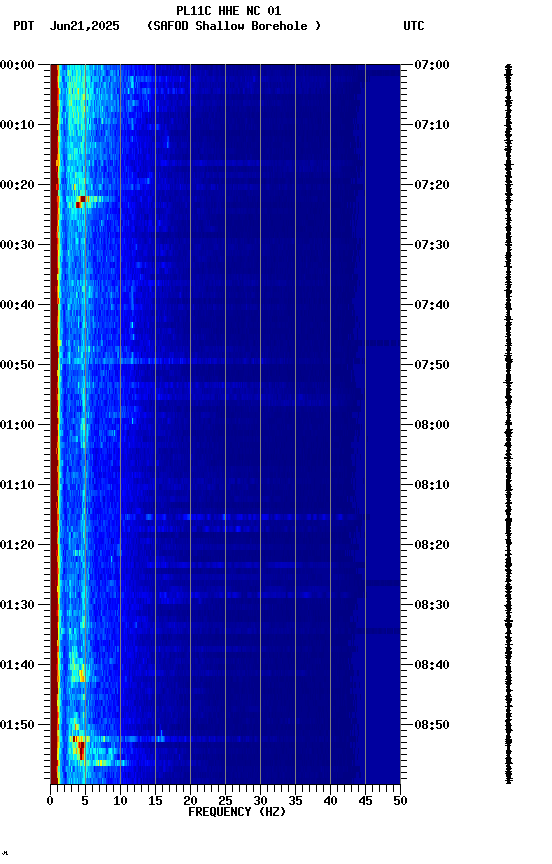Image resolution: width=552 pixels, height=864 pixels.
Task: Click the 01:20 PDT time label
Action: [x=17, y=546]
